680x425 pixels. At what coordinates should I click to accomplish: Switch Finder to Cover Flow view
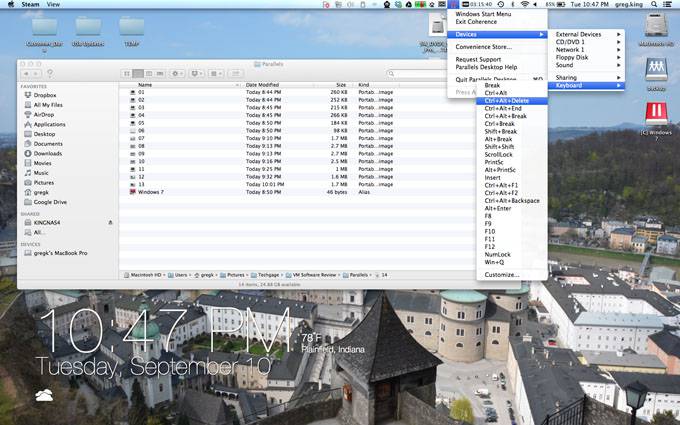tap(160, 74)
